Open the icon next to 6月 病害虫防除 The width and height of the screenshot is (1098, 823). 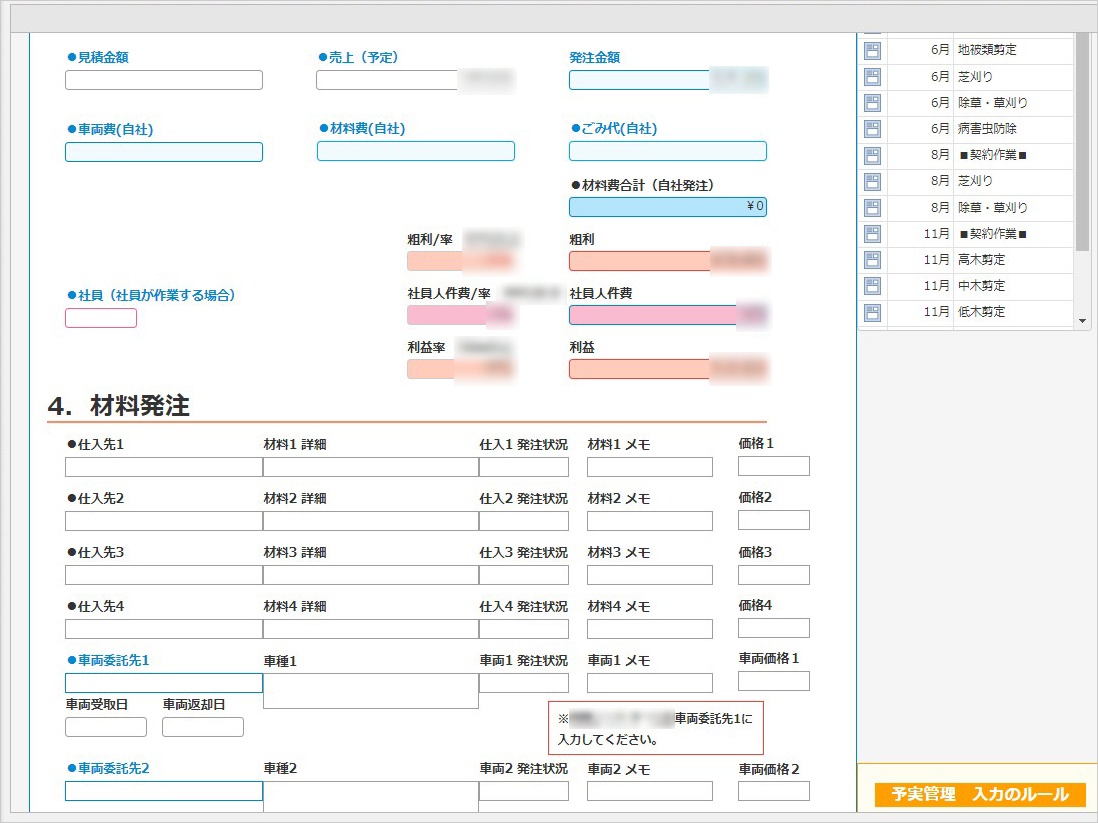tap(872, 129)
